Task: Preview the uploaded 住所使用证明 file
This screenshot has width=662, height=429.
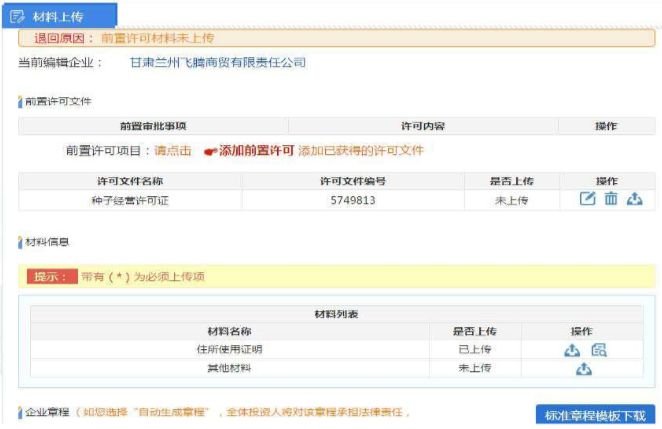Action: click(598, 349)
